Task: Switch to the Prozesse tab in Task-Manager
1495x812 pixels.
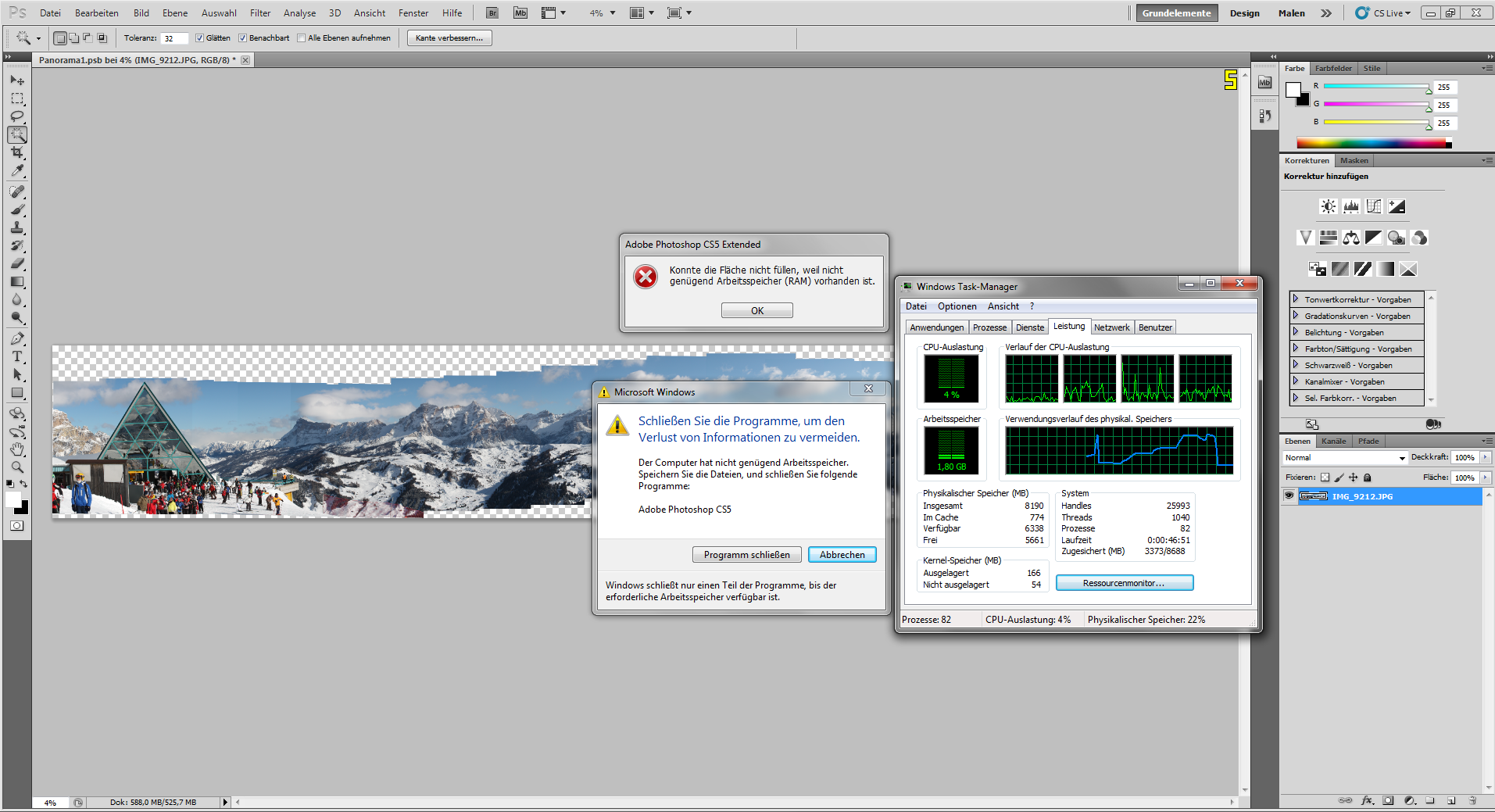Action: coord(989,327)
